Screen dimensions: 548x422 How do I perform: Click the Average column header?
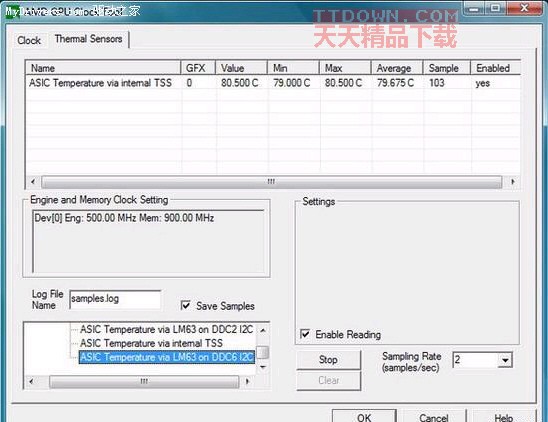[397, 68]
